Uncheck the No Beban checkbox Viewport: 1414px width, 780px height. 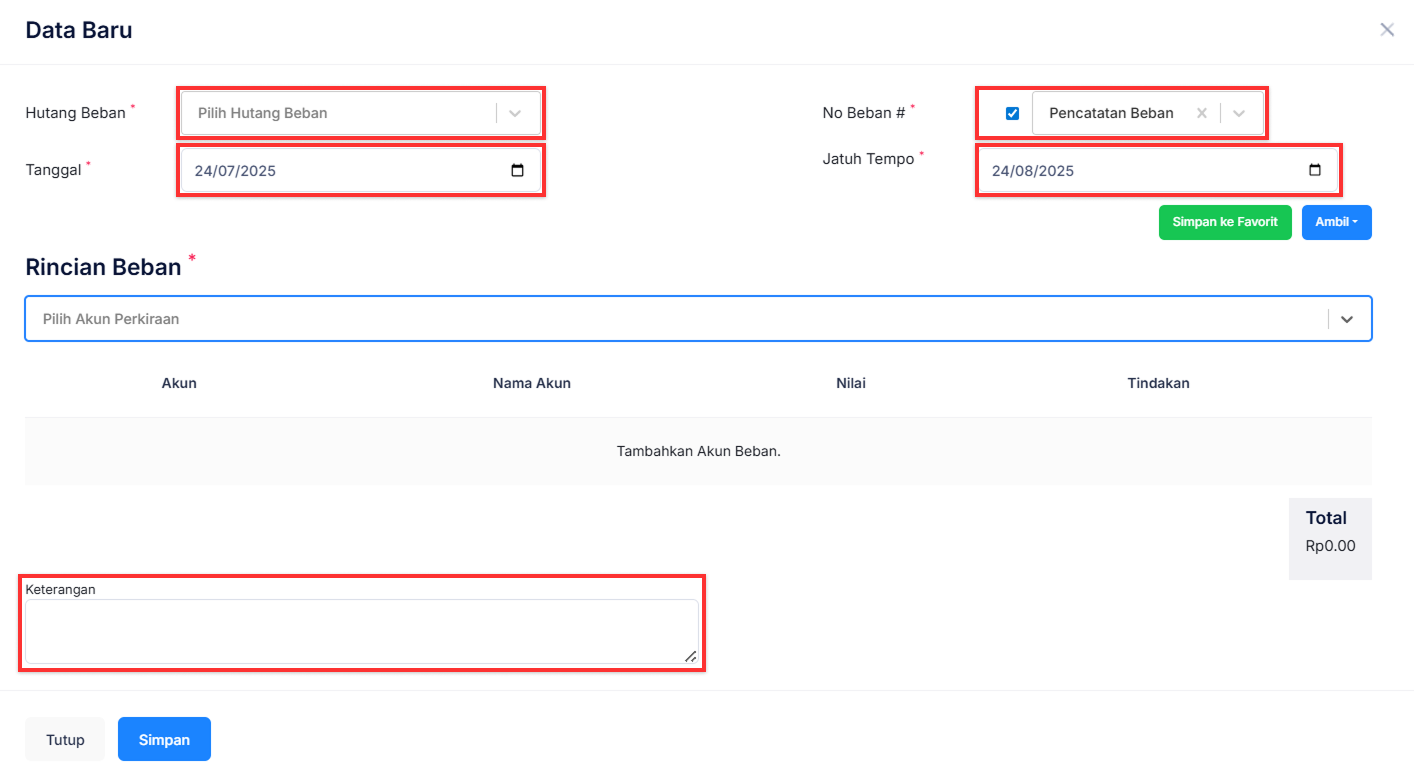tap(1012, 113)
